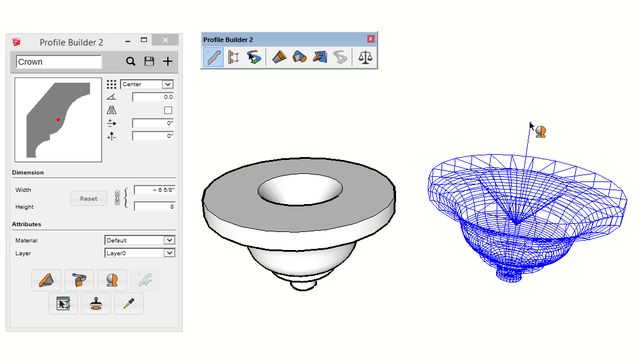Screen dimensions: 640x360
Task: Select the solid grey bowl model
Action: (x=298, y=223)
